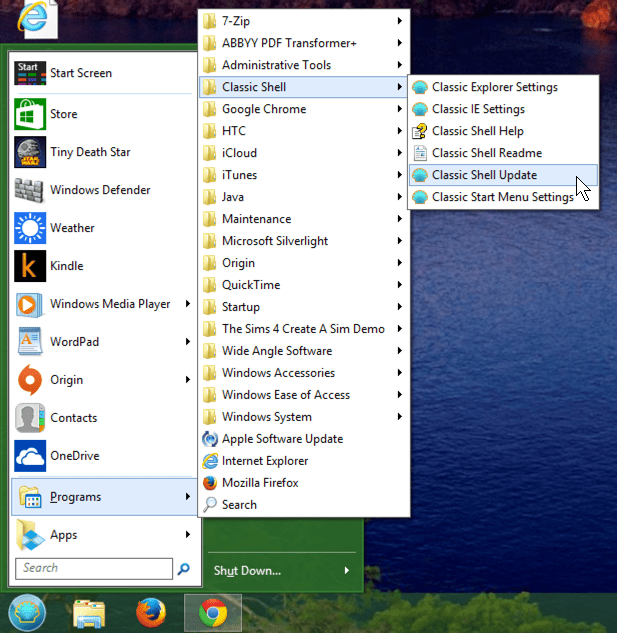Open Microsoft Silverlight folder
Screen dimensions: 617x633
303,241
